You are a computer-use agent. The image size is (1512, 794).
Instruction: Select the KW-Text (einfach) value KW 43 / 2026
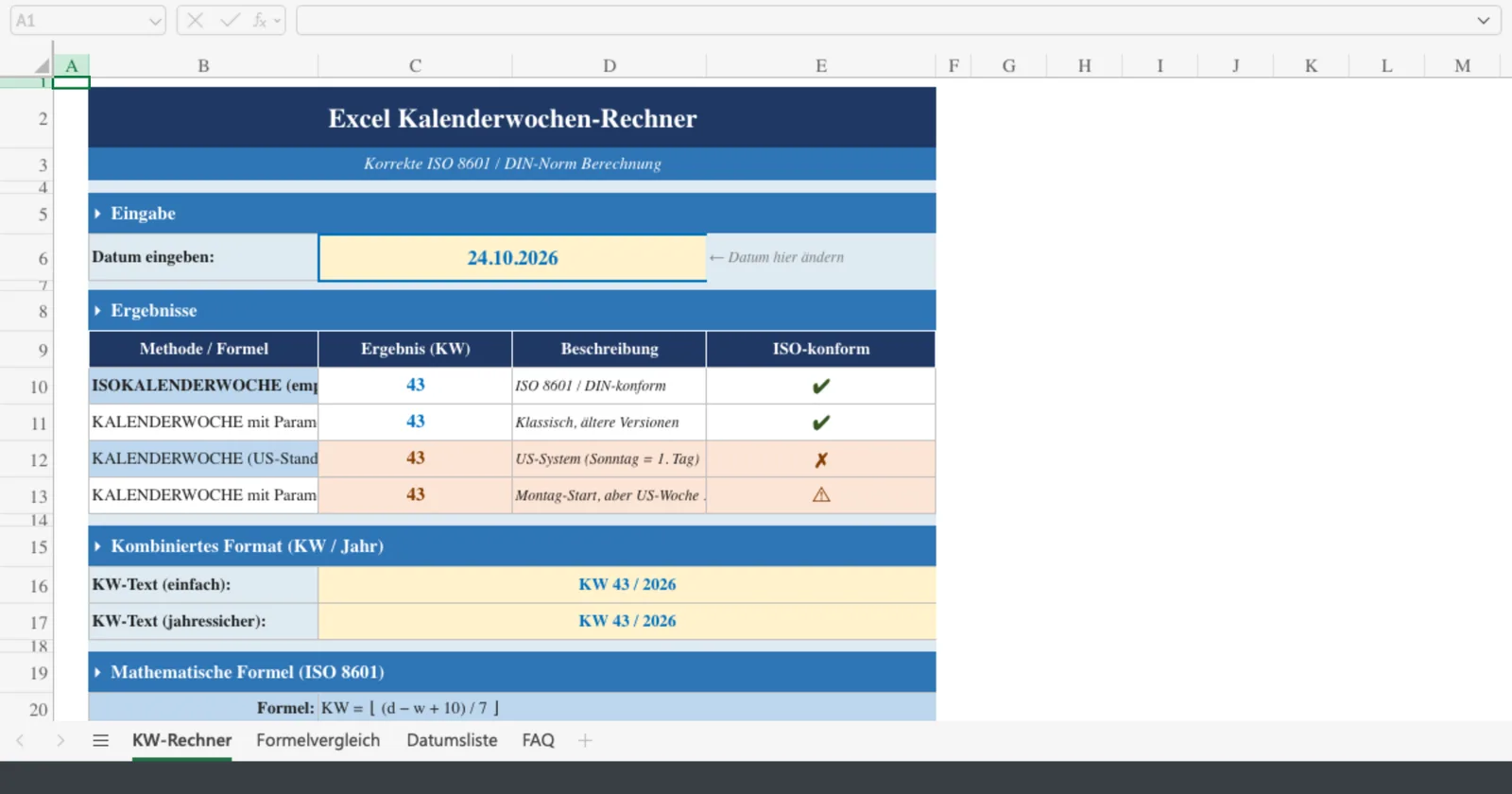[627, 585]
